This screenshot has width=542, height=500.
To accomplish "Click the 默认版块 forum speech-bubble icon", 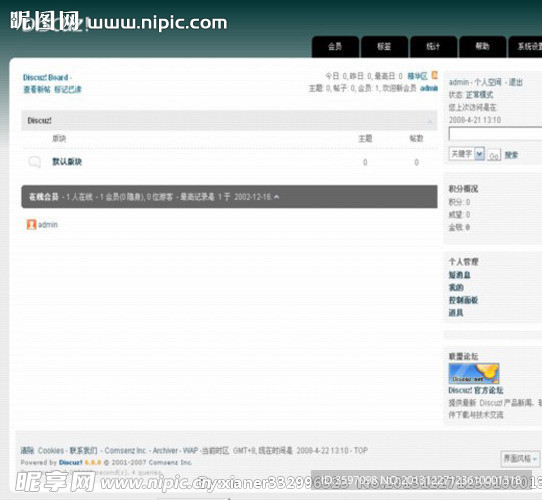I will pos(34,162).
